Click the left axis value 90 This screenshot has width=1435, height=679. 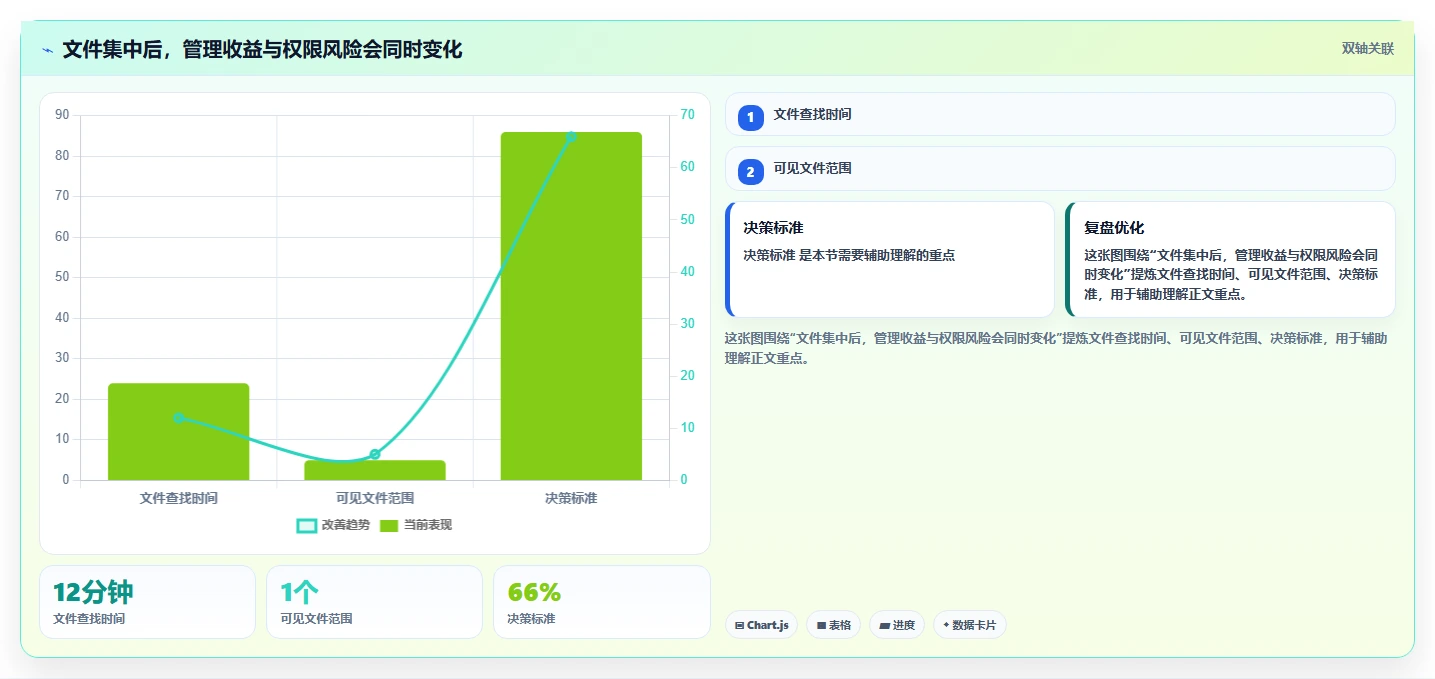pyautogui.click(x=62, y=115)
